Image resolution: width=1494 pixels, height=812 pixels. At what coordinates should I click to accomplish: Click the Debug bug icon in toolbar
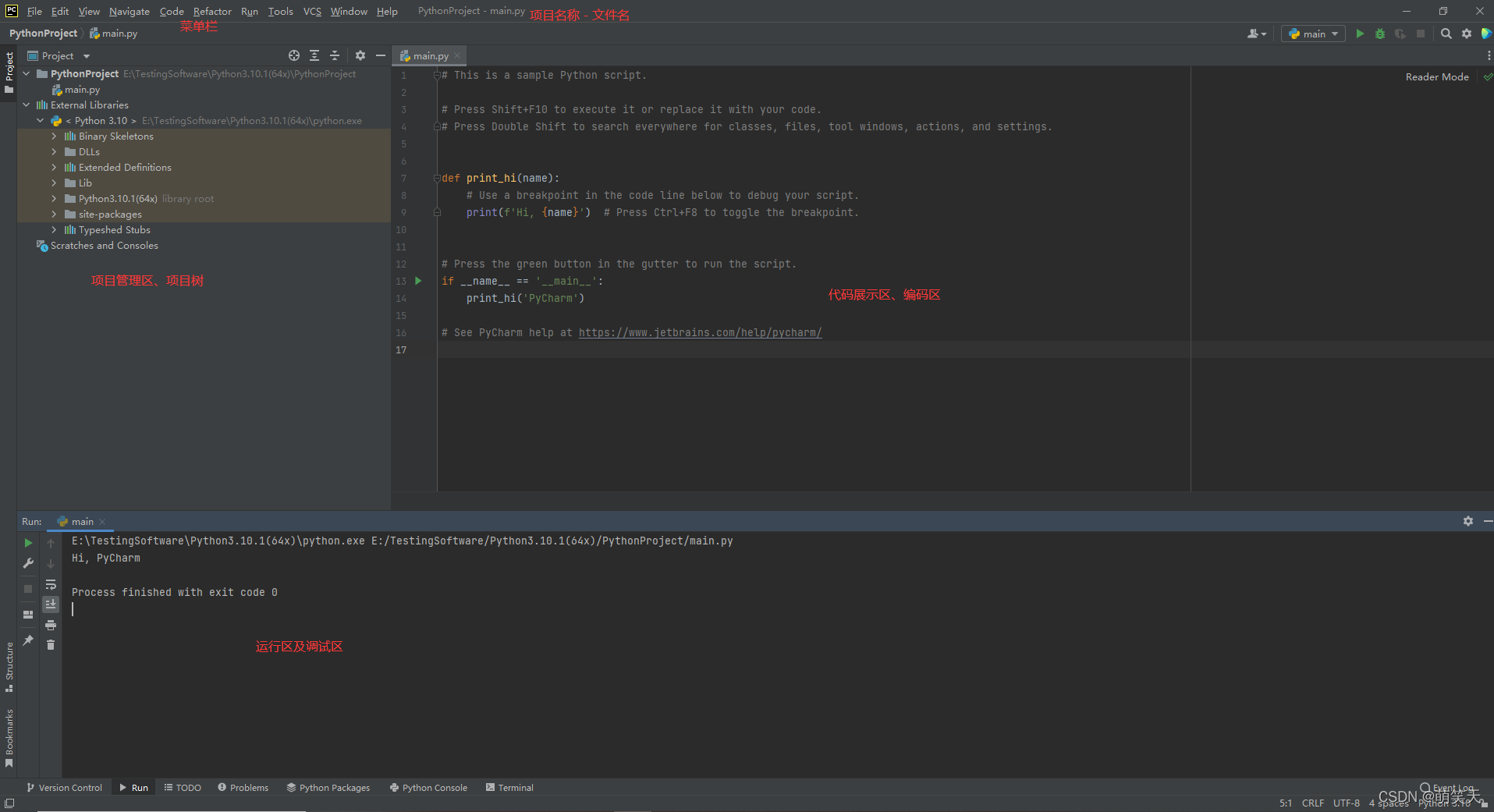pyautogui.click(x=1380, y=34)
